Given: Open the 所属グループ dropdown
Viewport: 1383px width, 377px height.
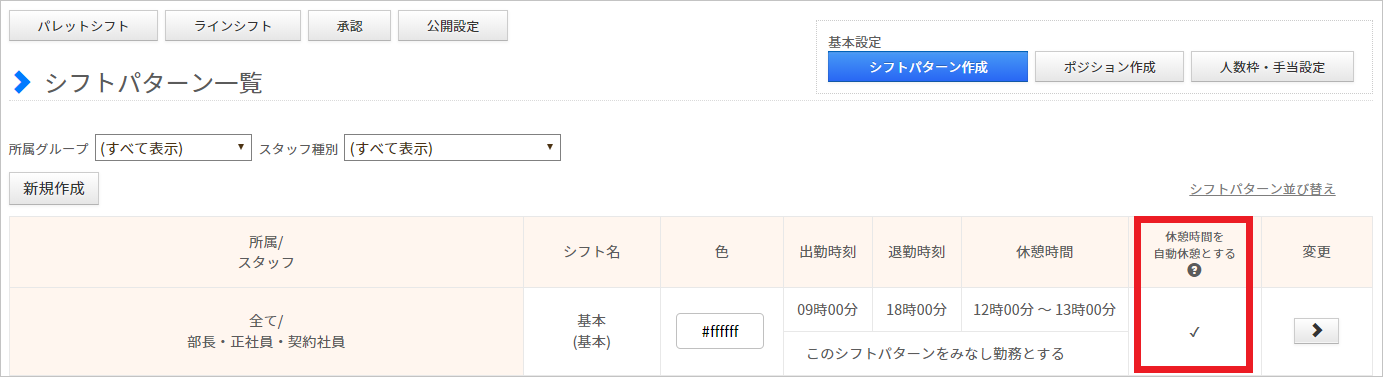Looking at the screenshot, I should [x=173, y=148].
